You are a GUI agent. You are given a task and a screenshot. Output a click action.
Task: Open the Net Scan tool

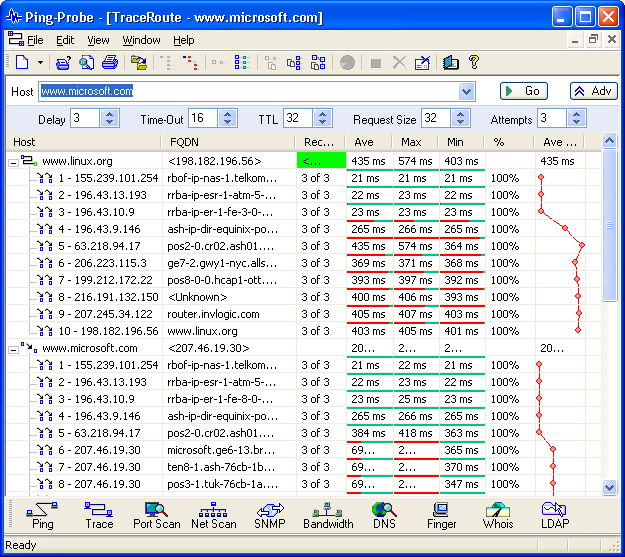click(214, 516)
